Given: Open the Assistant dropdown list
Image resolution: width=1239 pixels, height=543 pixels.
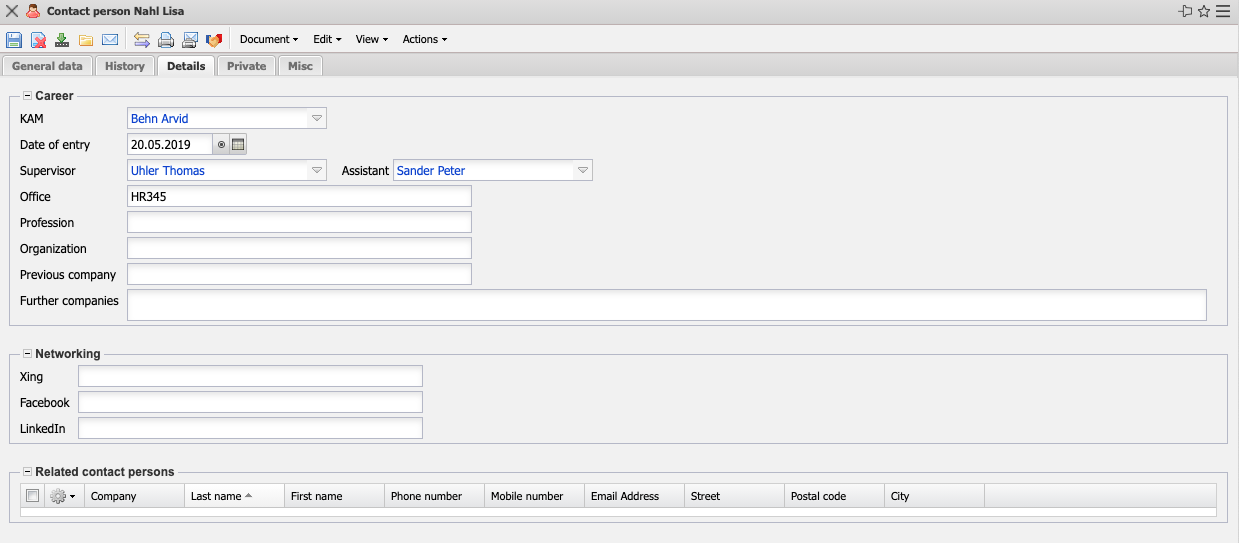Looking at the screenshot, I should click(582, 171).
